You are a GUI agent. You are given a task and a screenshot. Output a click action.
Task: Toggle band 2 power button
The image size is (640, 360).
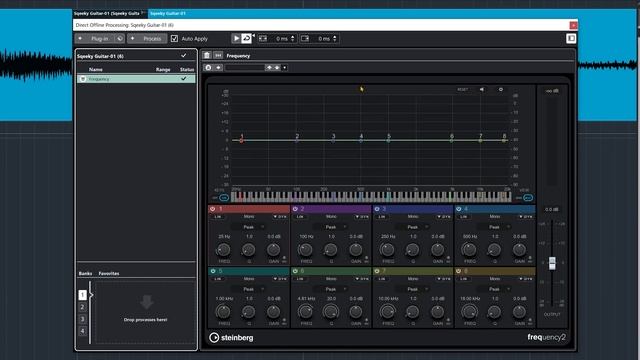point(295,209)
